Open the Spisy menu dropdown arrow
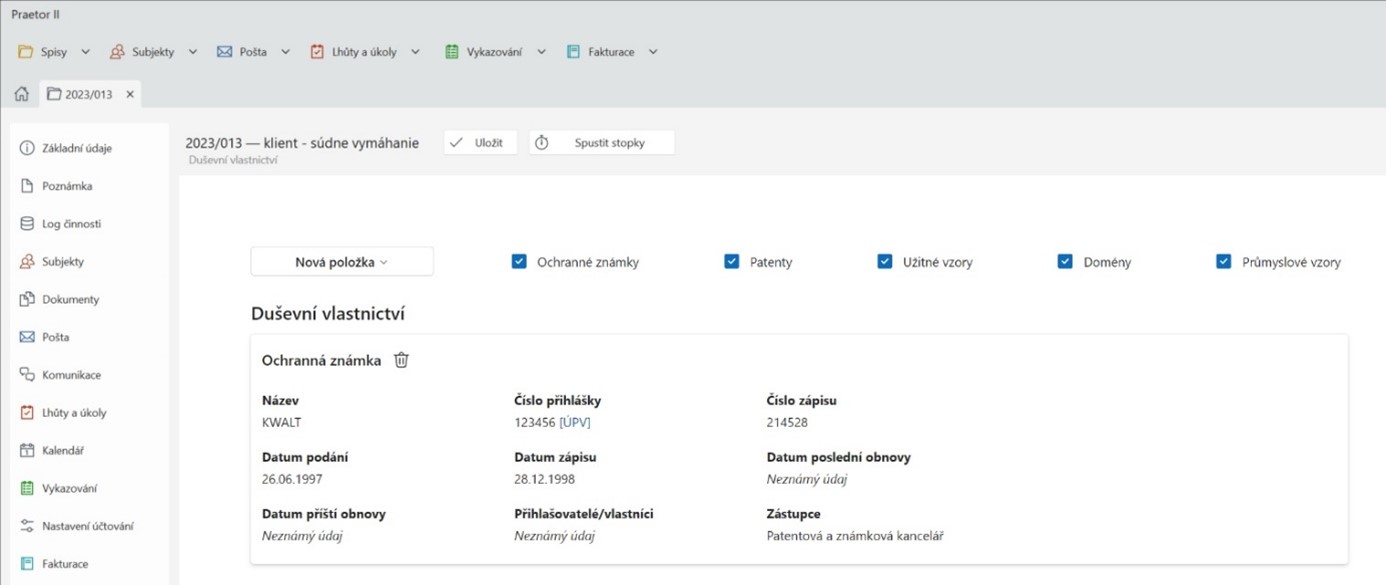 [x=85, y=52]
